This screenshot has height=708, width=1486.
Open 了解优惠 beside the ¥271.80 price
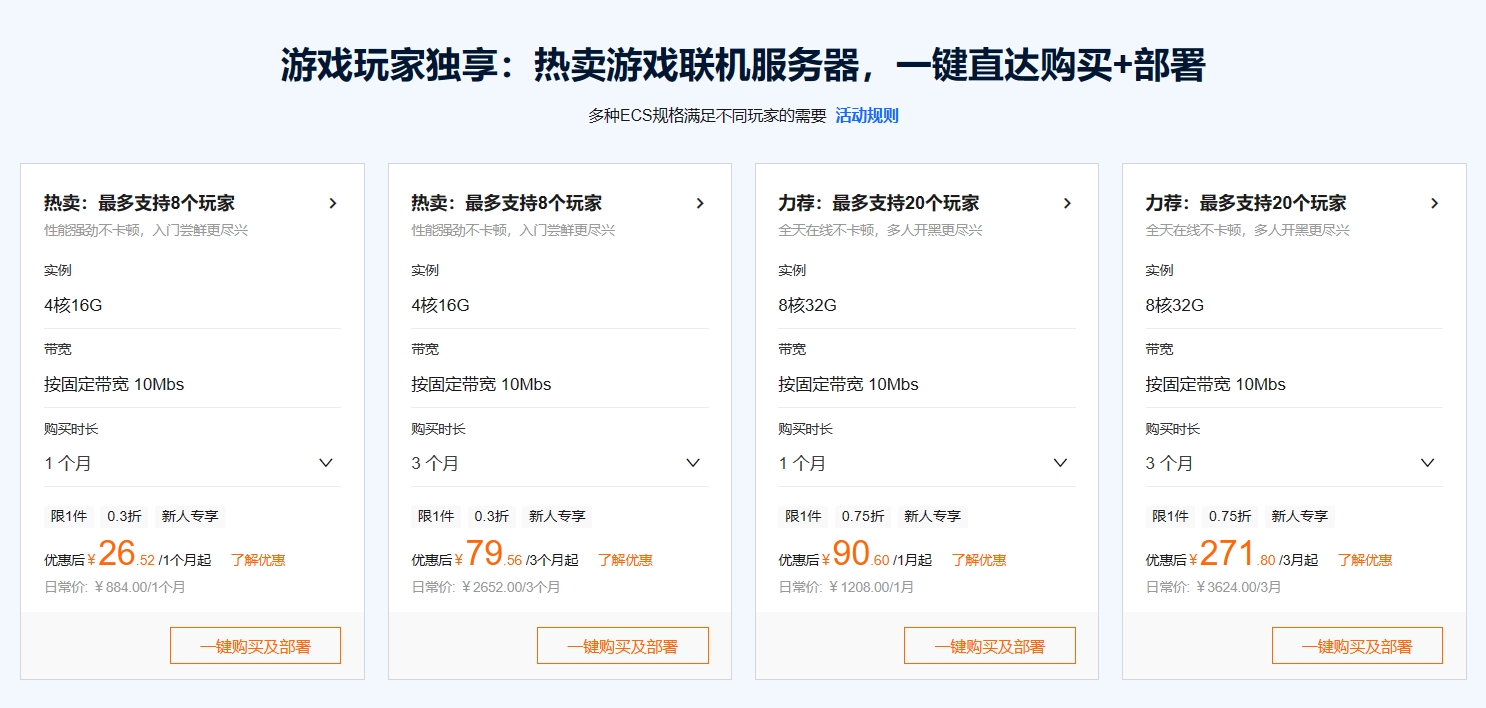pos(1365,560)
